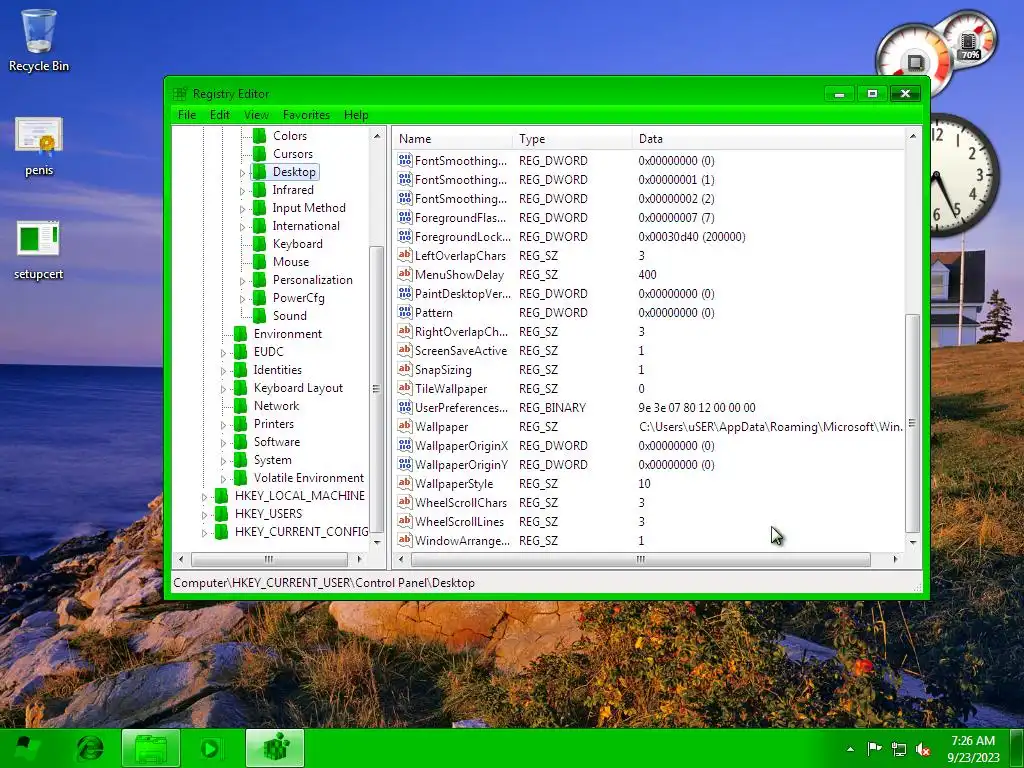This screenshot has height=768, width=1024.
Task: Click the values pane scroll up arrow
Action: click(x=913, y=136)
